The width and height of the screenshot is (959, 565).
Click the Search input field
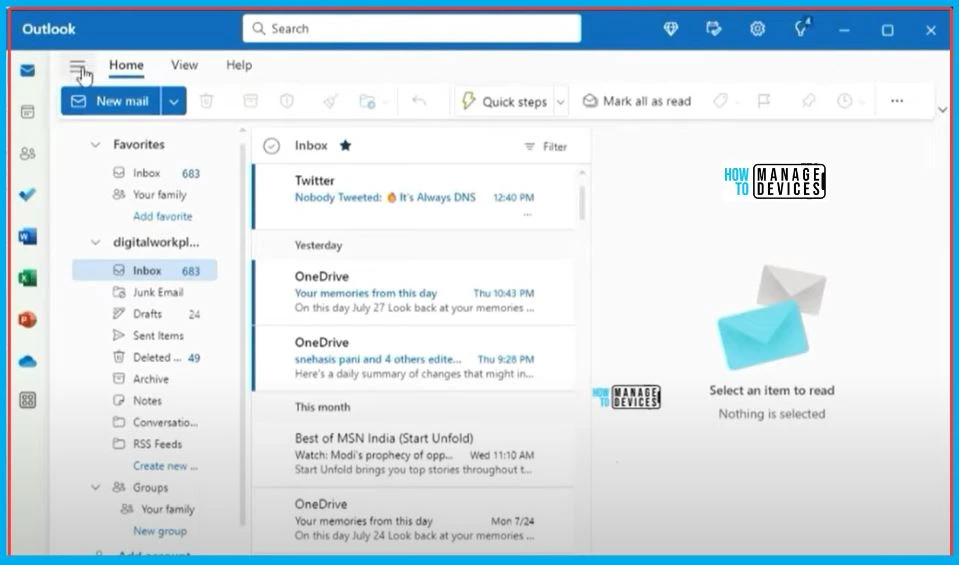tap(412, 29)
